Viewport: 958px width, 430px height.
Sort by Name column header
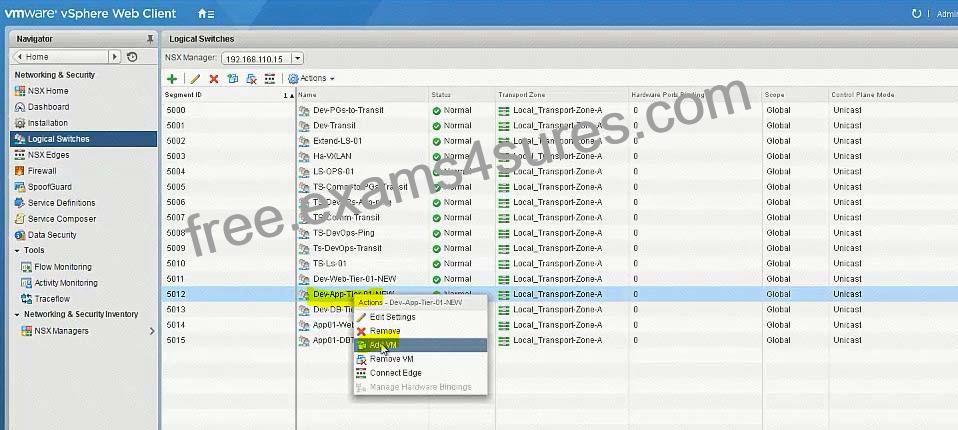pyautogui.click(x=363, y=95)
